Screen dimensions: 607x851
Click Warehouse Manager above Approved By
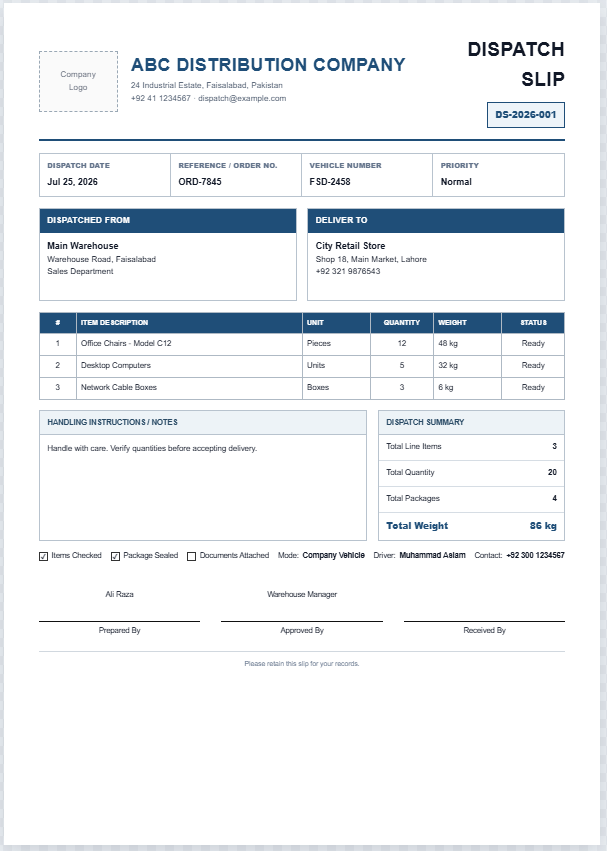coord(302,595)
